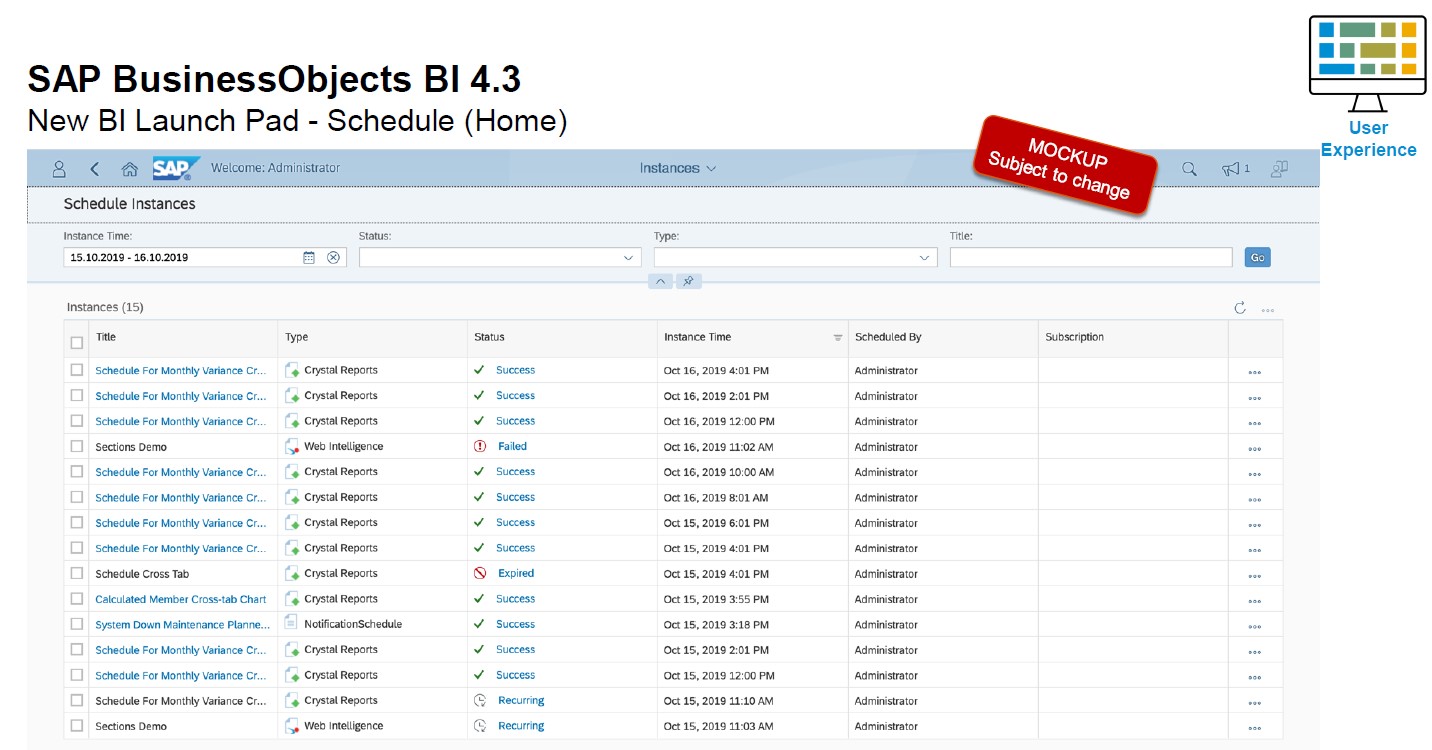This screenshot has height=750, width=1432.
Task: Open actions menu for the Calculated Member Cross-tab Chart row
Action: tap(1254, 600)
